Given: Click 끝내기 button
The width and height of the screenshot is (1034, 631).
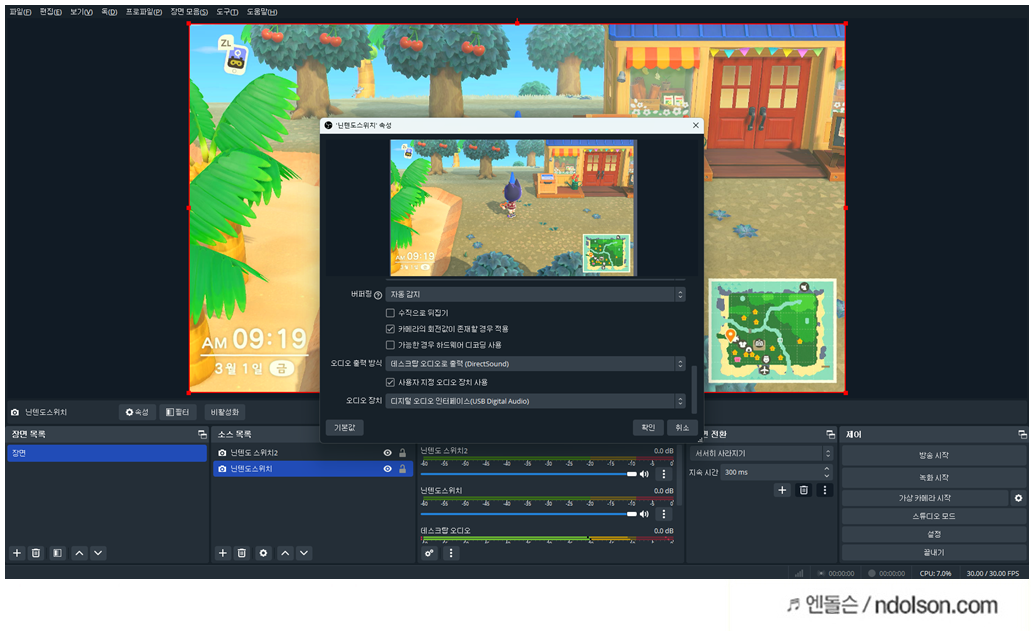Looking at the screenshot, I should [x=934, y=552].
